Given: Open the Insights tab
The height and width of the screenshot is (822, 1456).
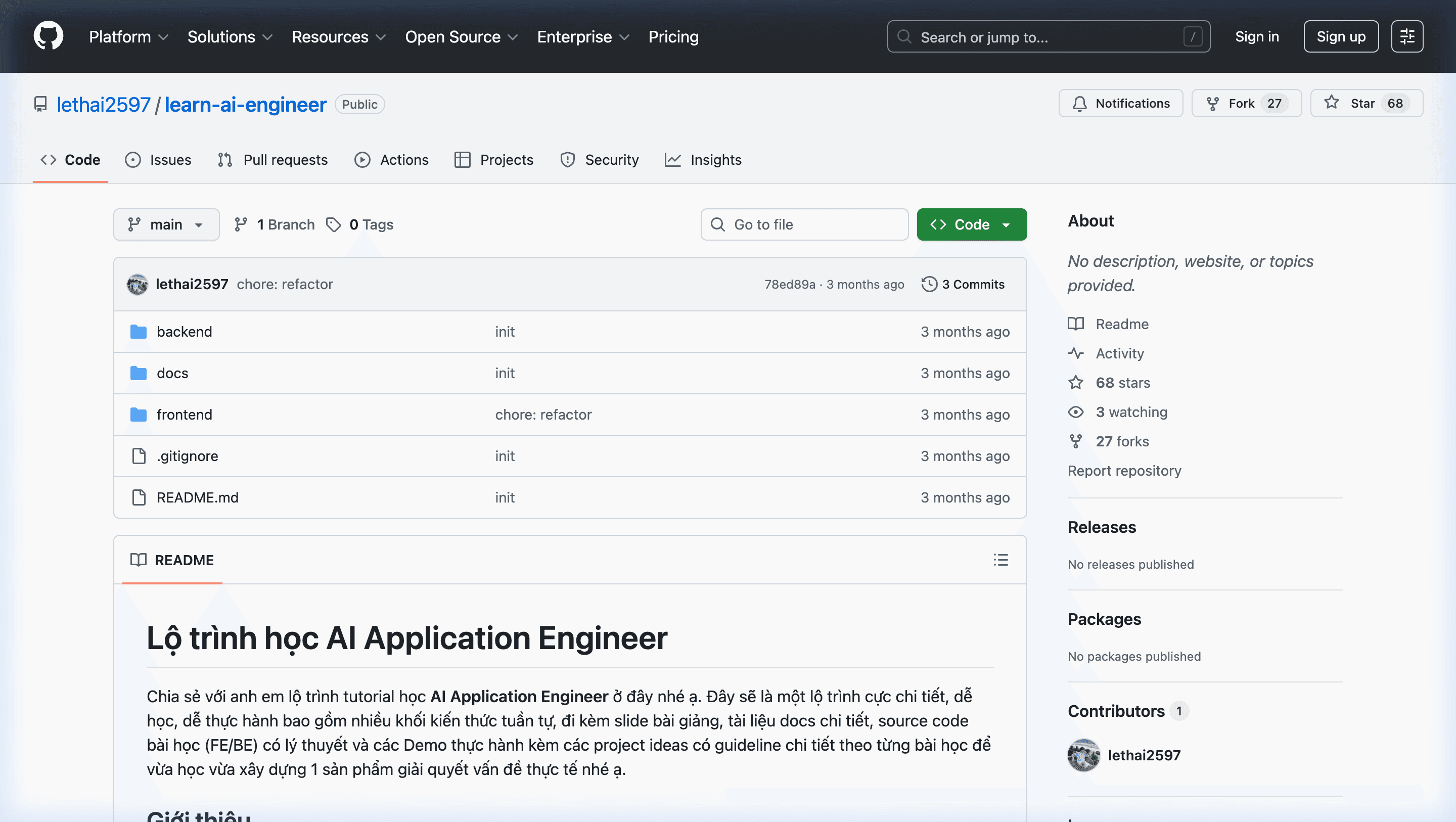Looking at the screenshot, I should click(x=703, y=159).
